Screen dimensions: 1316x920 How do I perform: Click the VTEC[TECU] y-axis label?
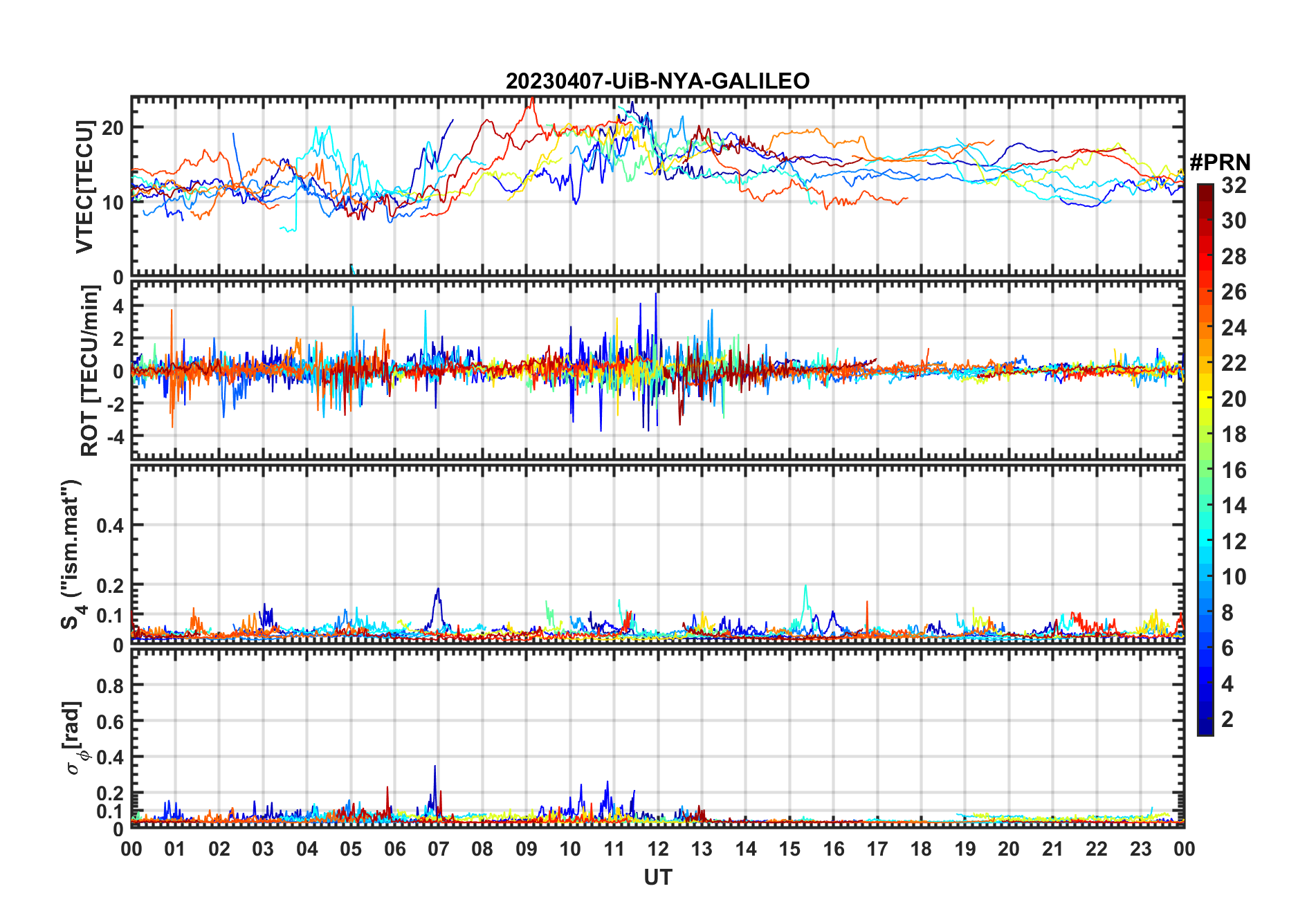pos(84,187)
